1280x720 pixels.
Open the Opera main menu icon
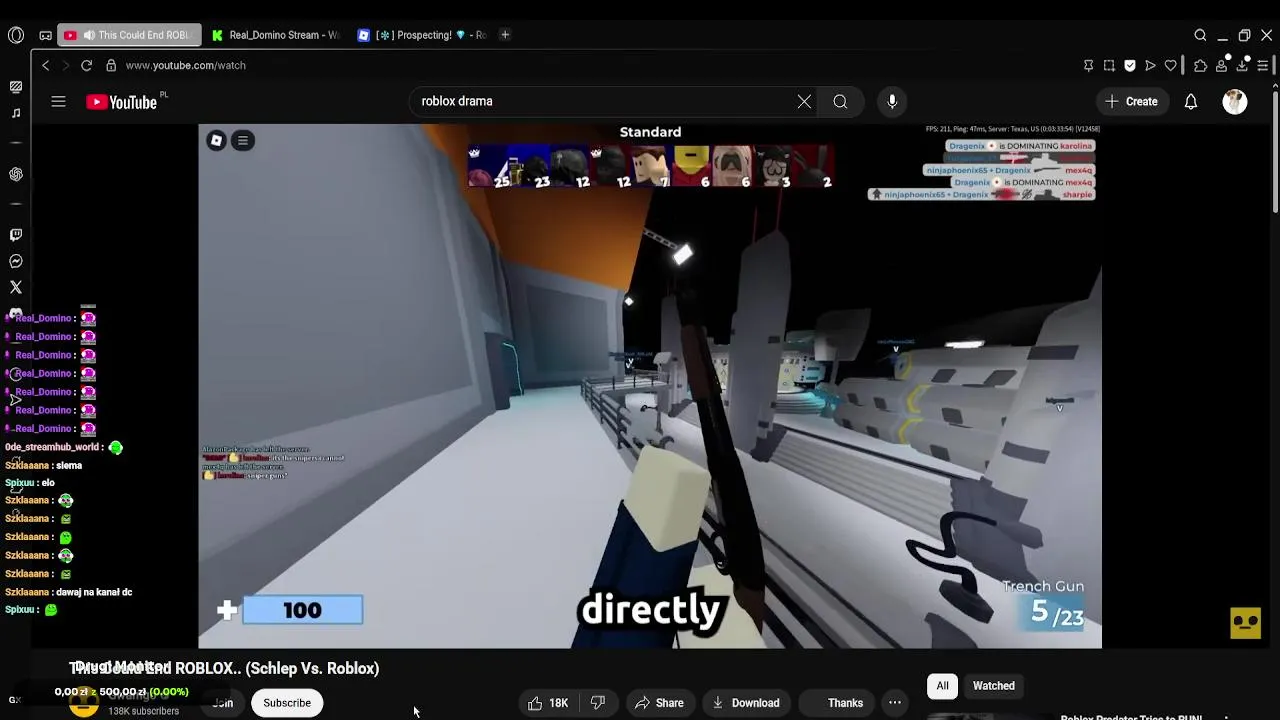pyautogui.click(x=16, y=35)
